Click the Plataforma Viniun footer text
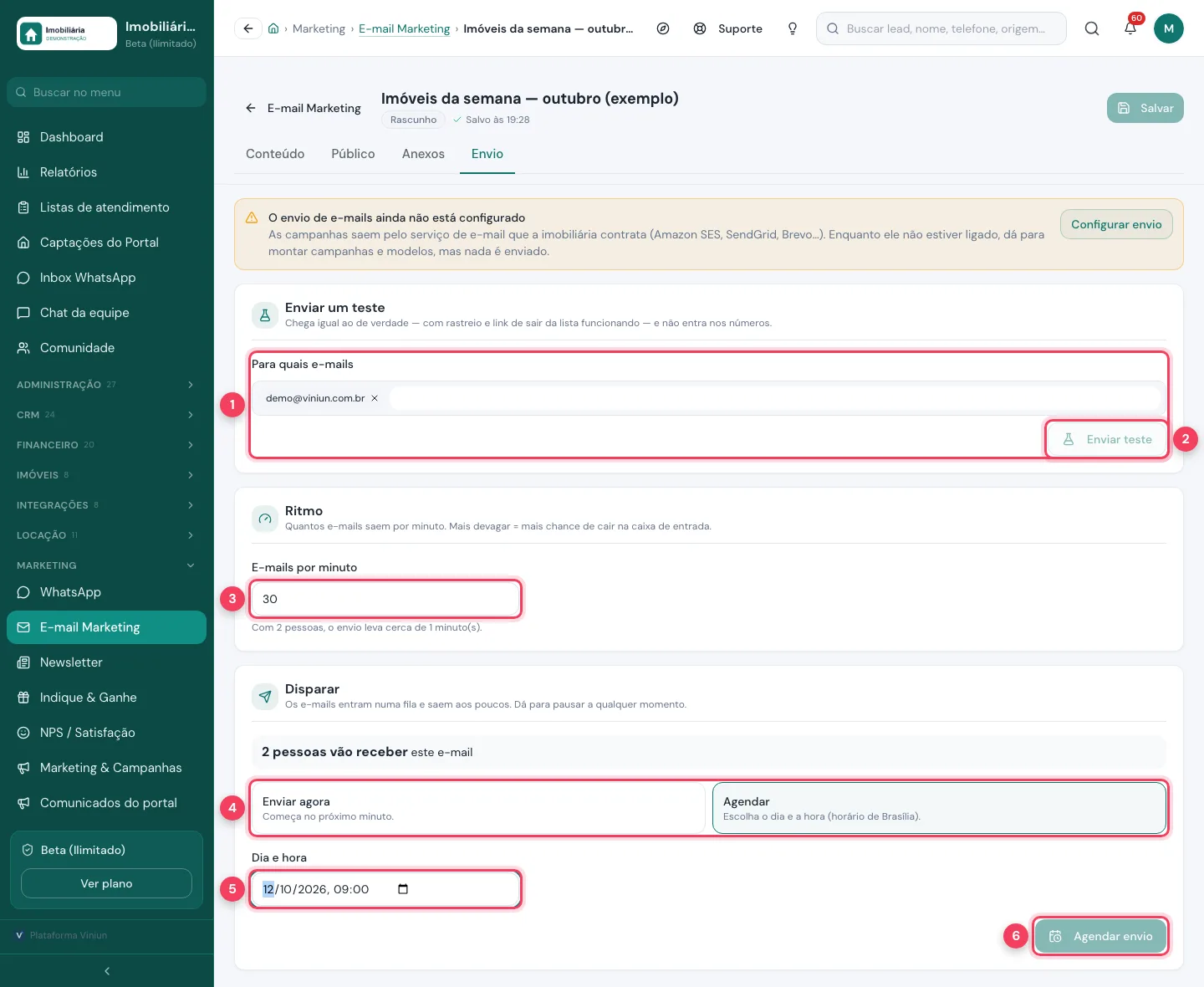 tap(69, 935)
